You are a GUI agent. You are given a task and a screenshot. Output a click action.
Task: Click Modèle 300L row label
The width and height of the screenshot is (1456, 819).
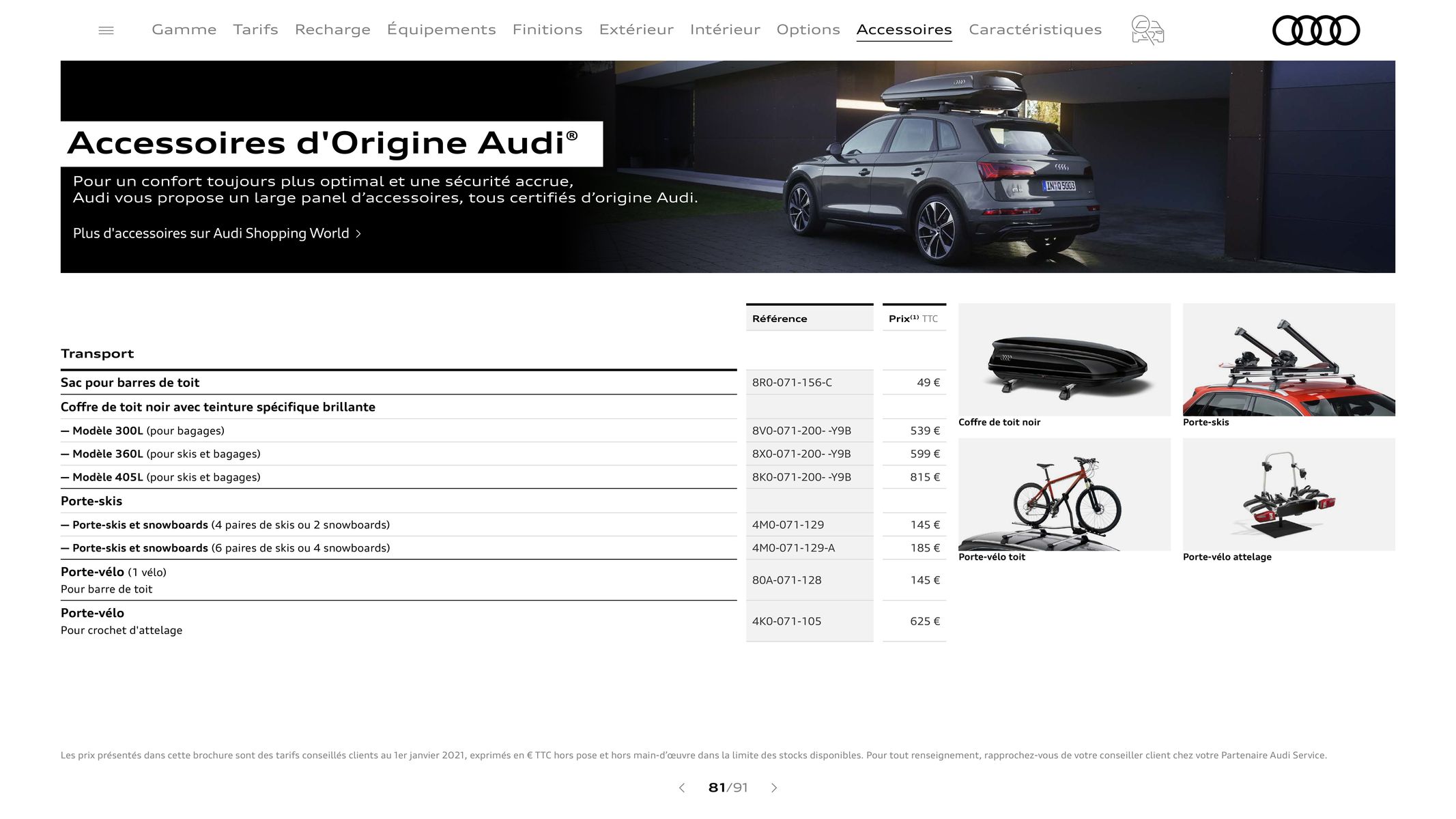tap(143, 431)
